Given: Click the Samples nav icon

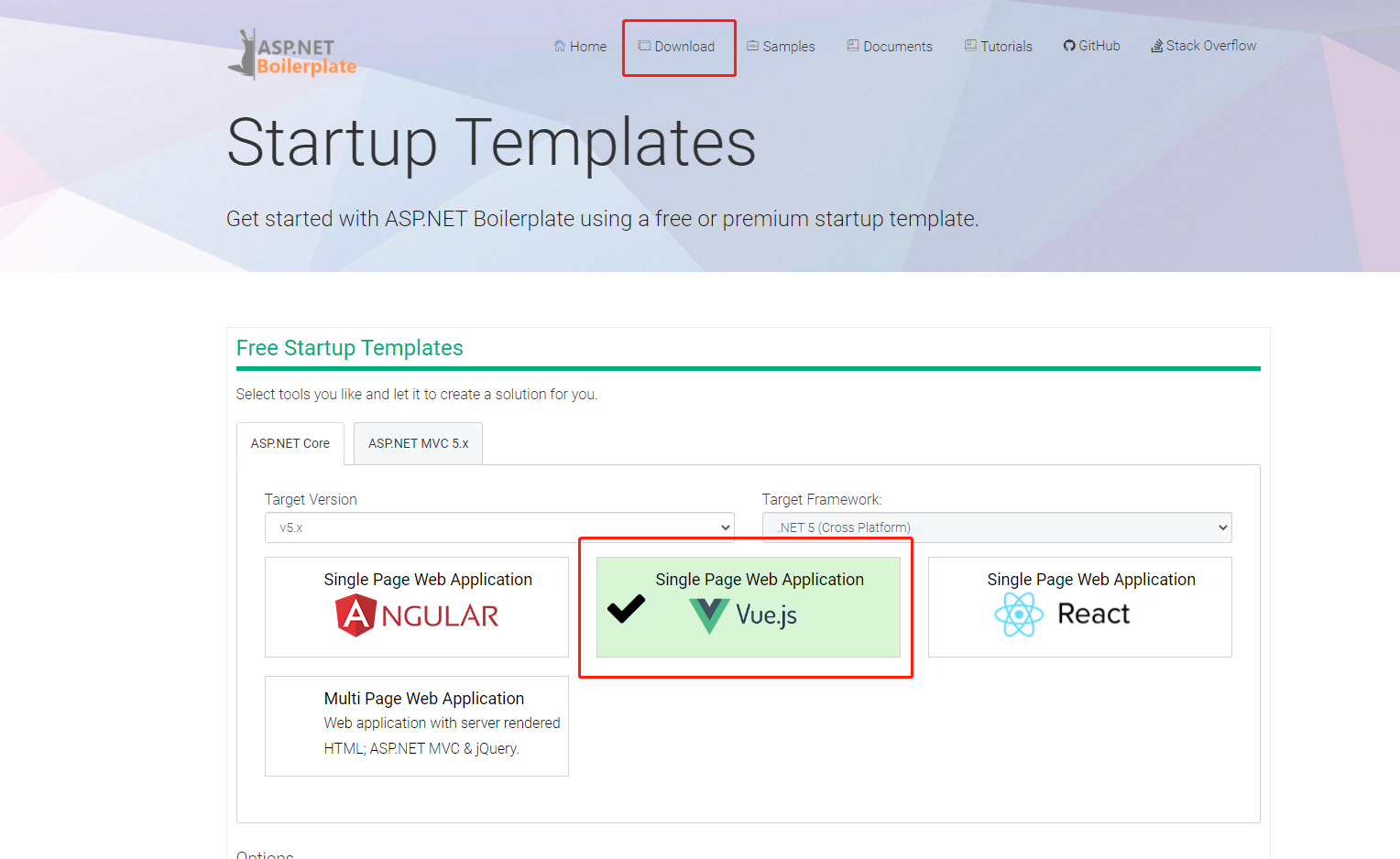Looking at the screenshot, I should tap(752, 46).
